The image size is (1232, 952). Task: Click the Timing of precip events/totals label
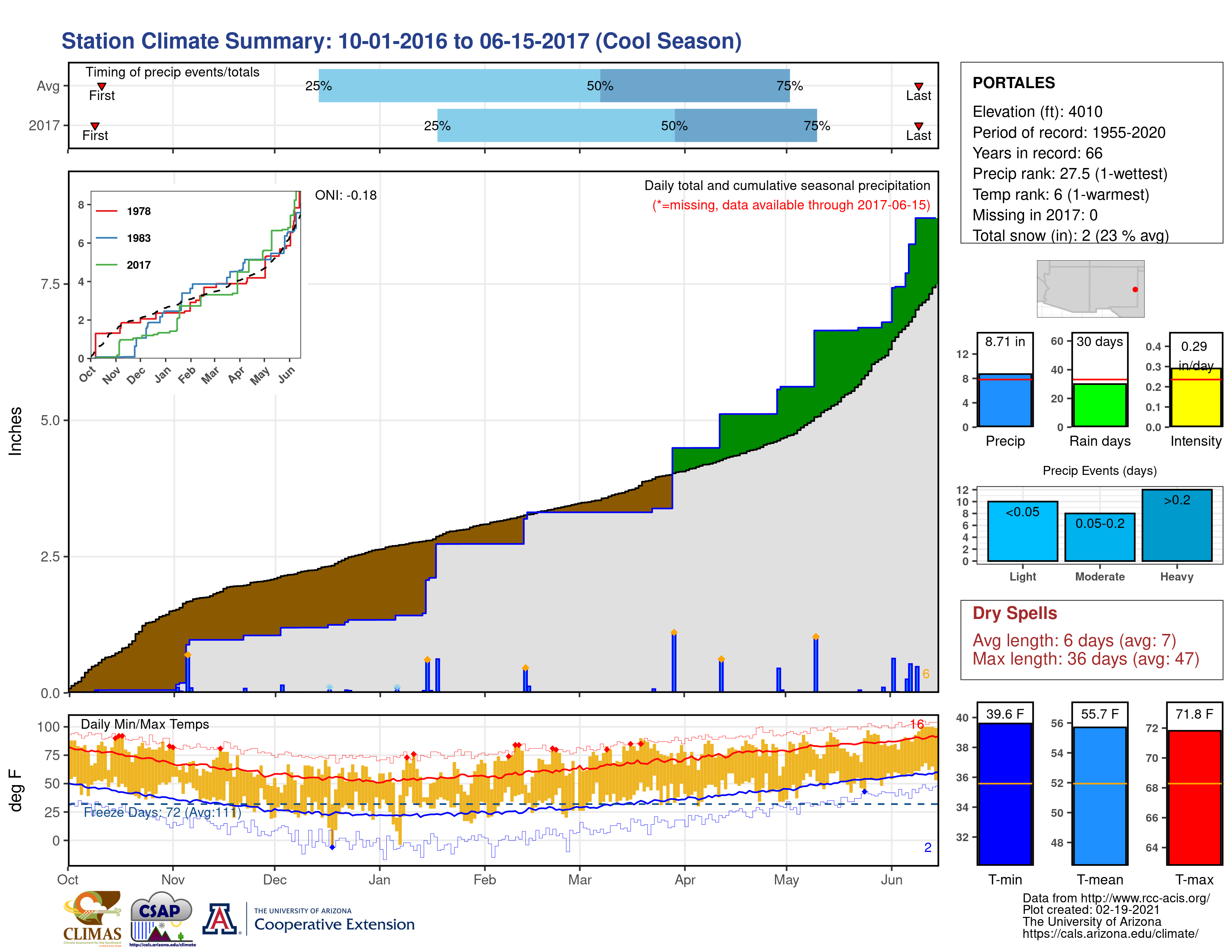pos(172,72)
